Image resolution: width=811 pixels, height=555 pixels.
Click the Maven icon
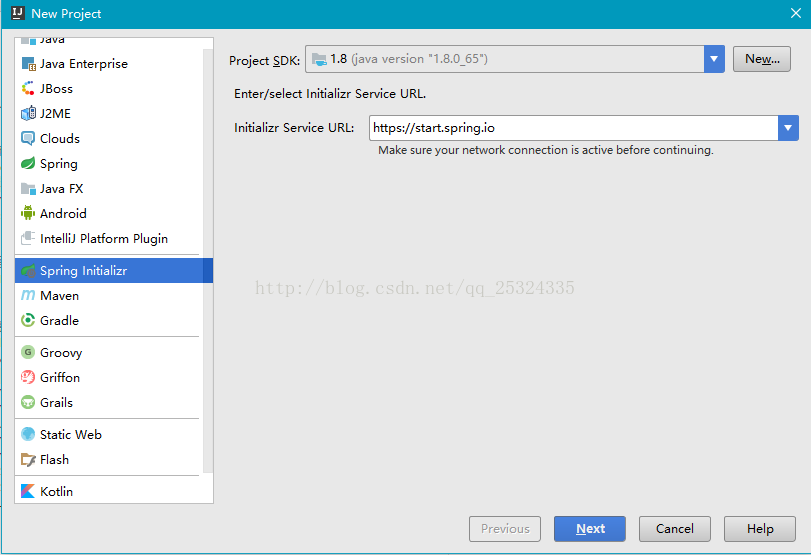(28, 295)
